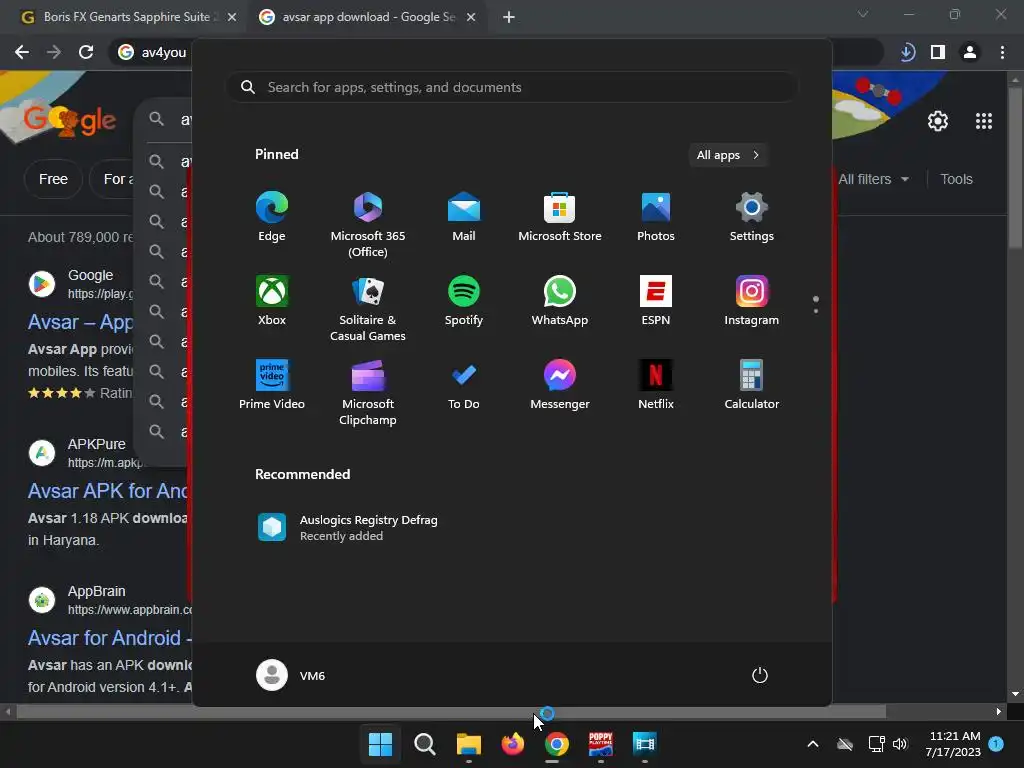This screenshot has width=1024, height=768.
Task: Click Chrome's forward arrow
Action: pyautogui.click(x=54, y=52)
